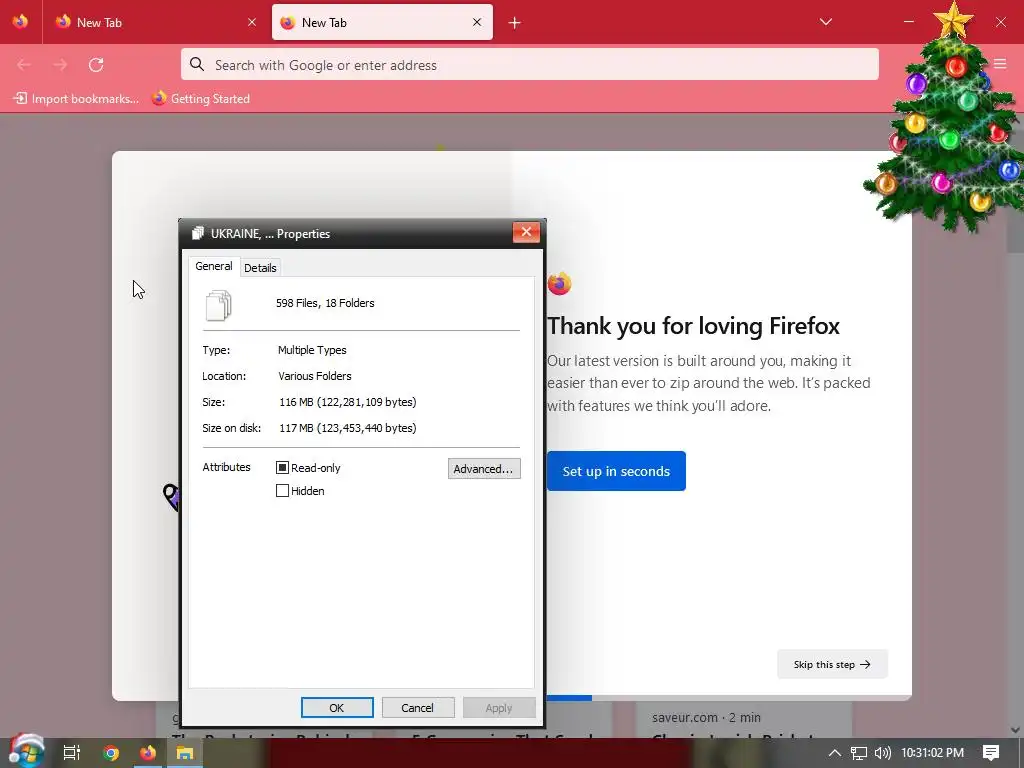Click the Firefox logo above Thank you heading
1024x768 pixels.
tap(559, 283)
